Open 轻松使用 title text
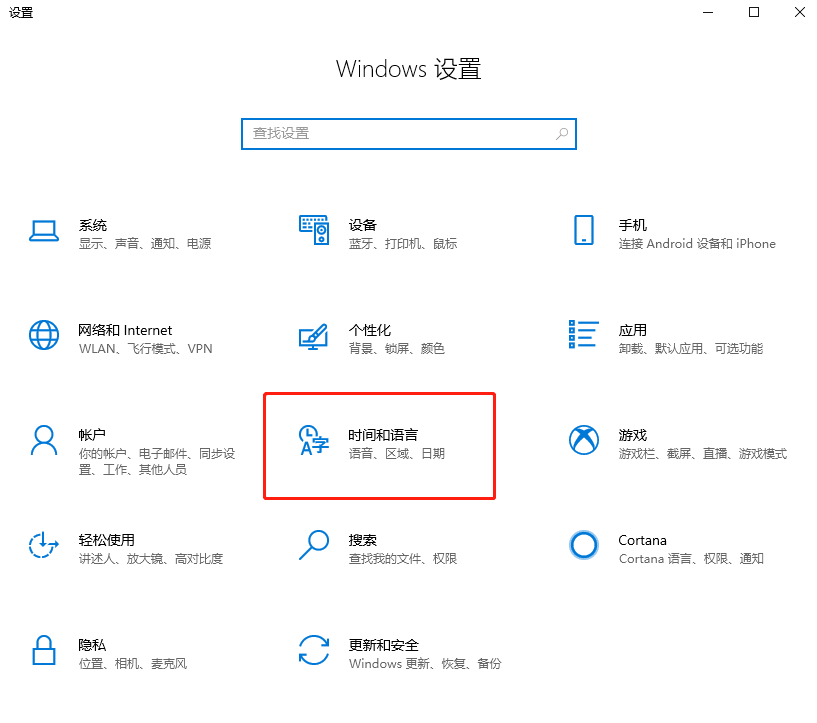 click(106, 540)
